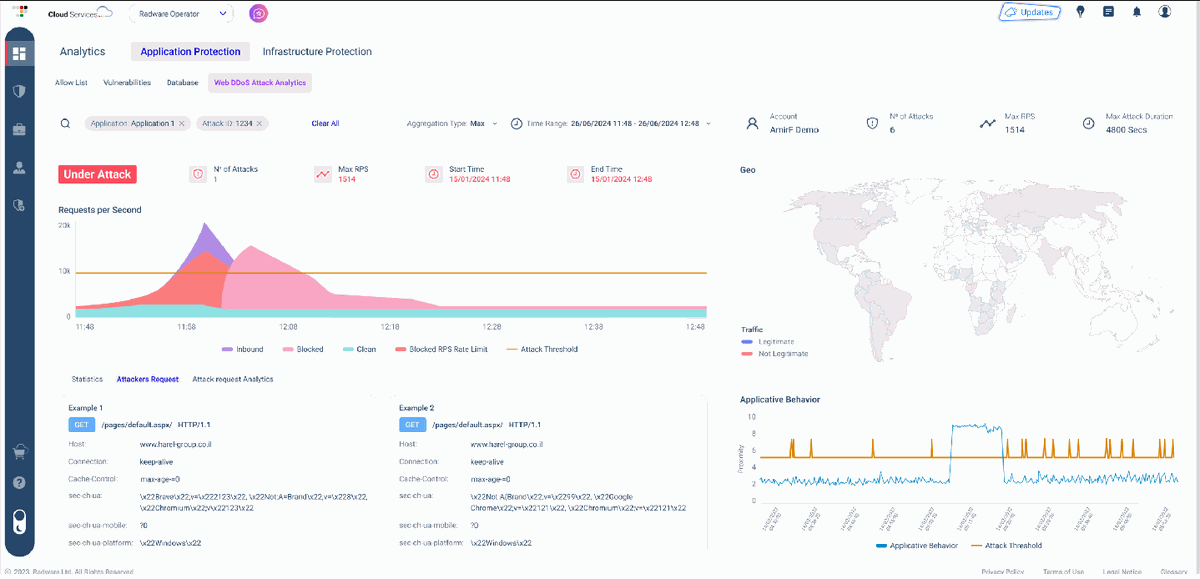Open the Database sub-tab

coord(182,83)
